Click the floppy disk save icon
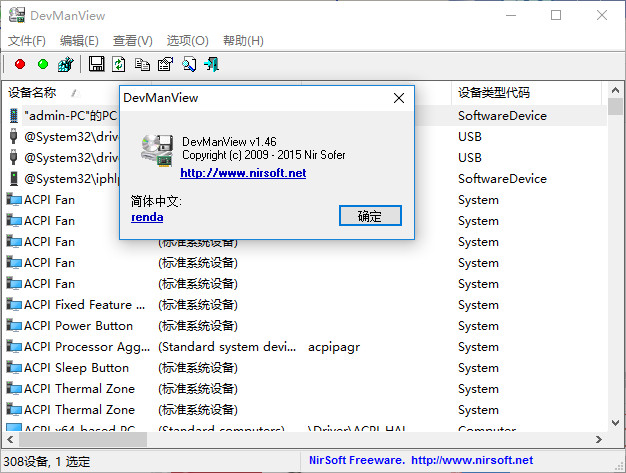The width and height of the screenshot is (626, 473). pos(96,64)
